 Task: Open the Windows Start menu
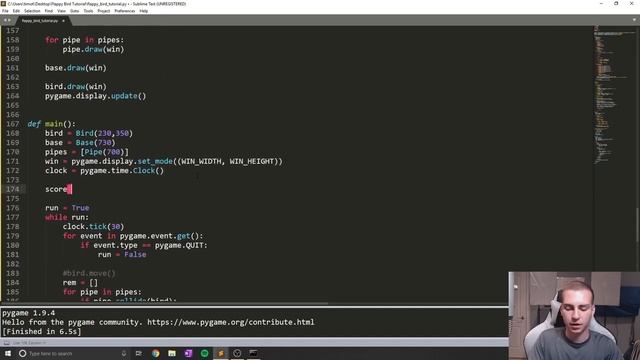coord(8,353)
